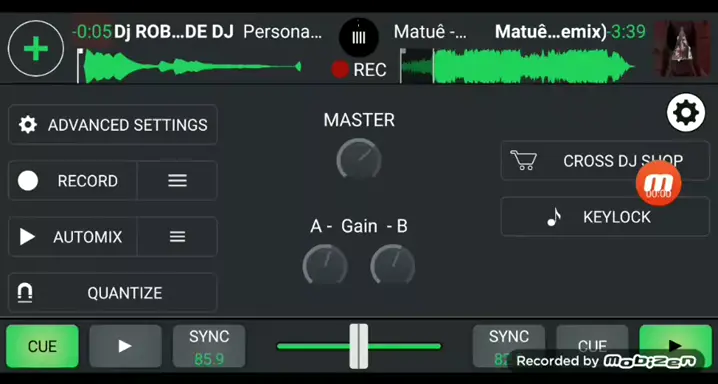Image resolution: width=718 pixels, height=384 pixels.
Task: Open the white settings gear at the right
Action: (685, 113)
